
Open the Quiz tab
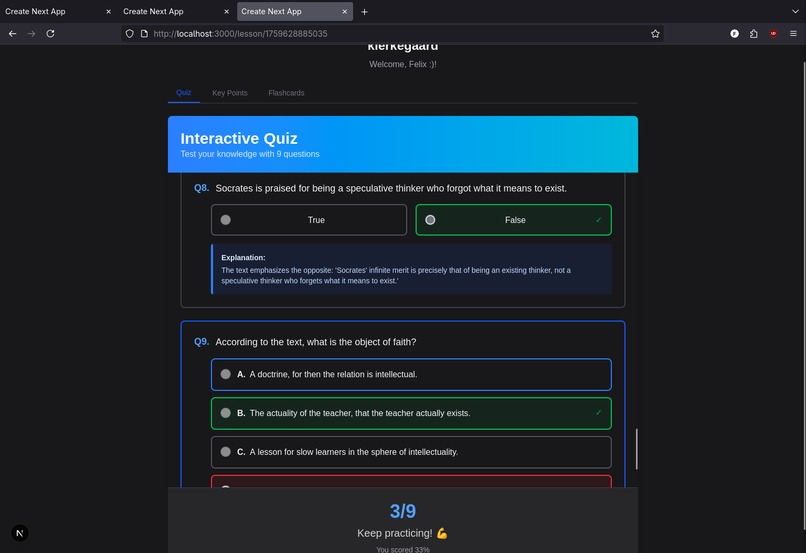point(184,93)
